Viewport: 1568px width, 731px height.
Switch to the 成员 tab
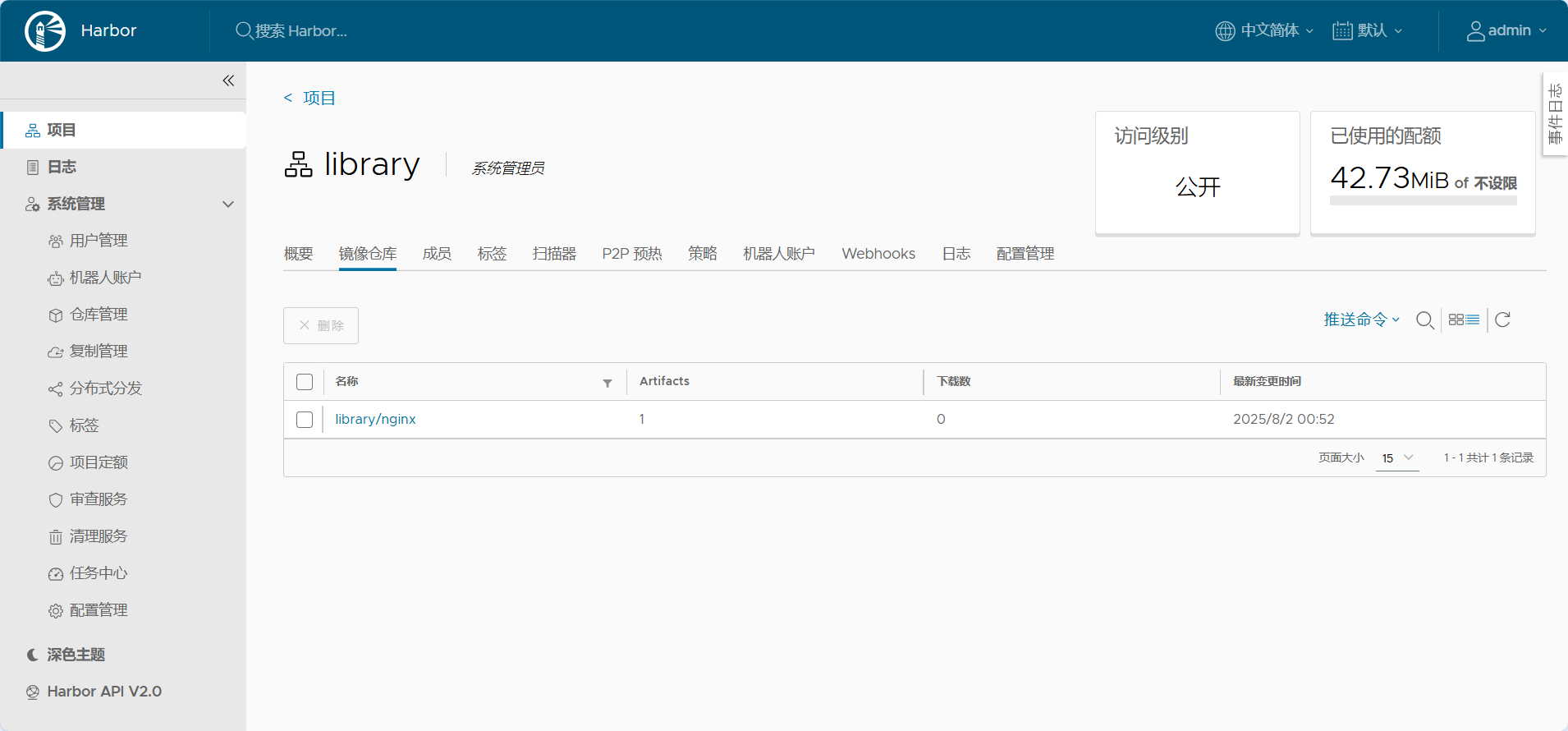click(x=437, y=254)
